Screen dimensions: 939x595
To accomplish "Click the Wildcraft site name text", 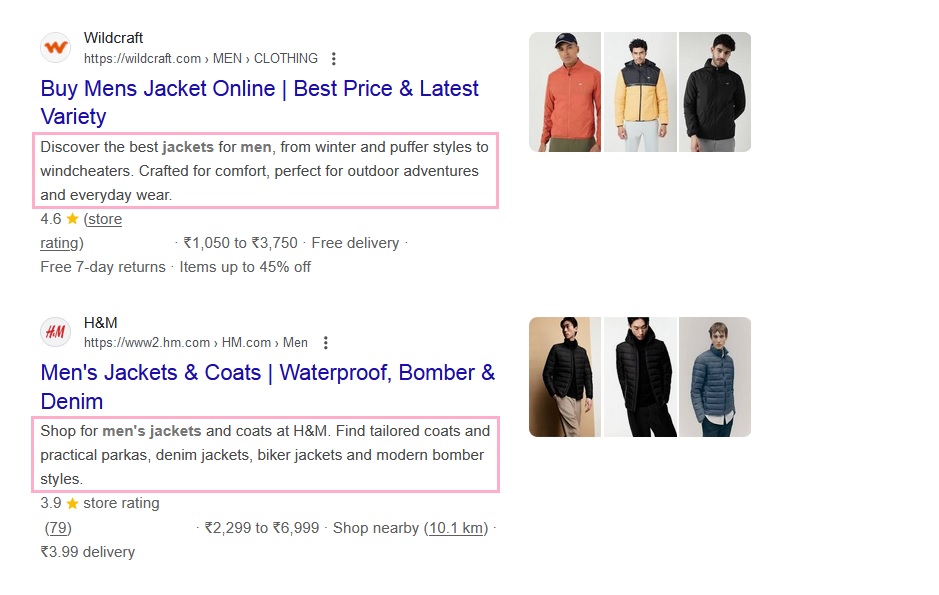I will tap(113, 38).
